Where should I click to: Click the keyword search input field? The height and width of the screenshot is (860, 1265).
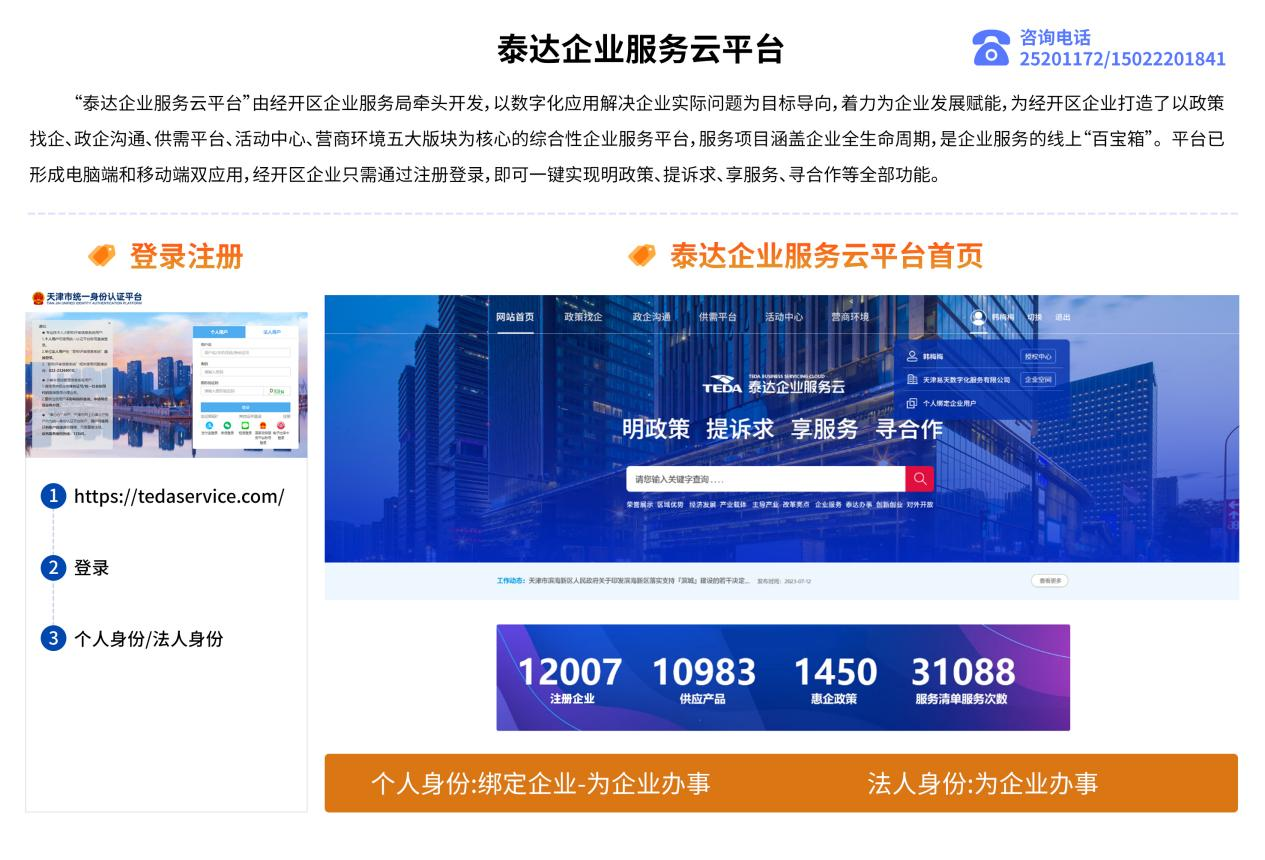(x=765, y=479)
